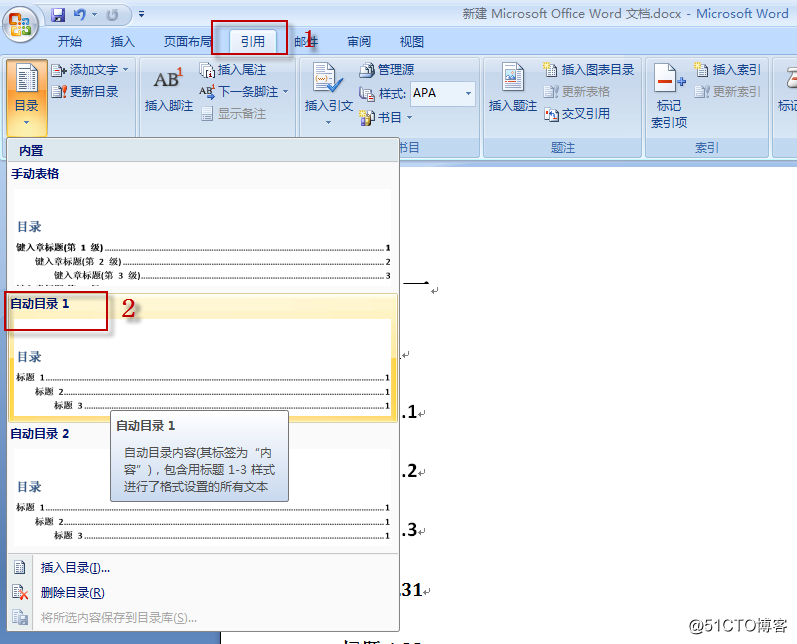Open the 目录 button dropdown arrow
The height and width of the screenshot is (644, 797).
pyautogui.click(x=26, y=122)
